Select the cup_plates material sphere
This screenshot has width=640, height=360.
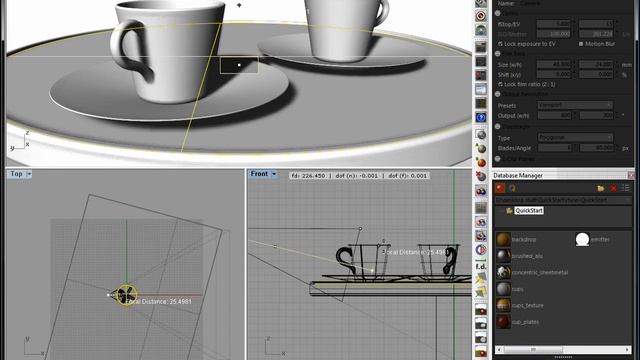point(504,322)
